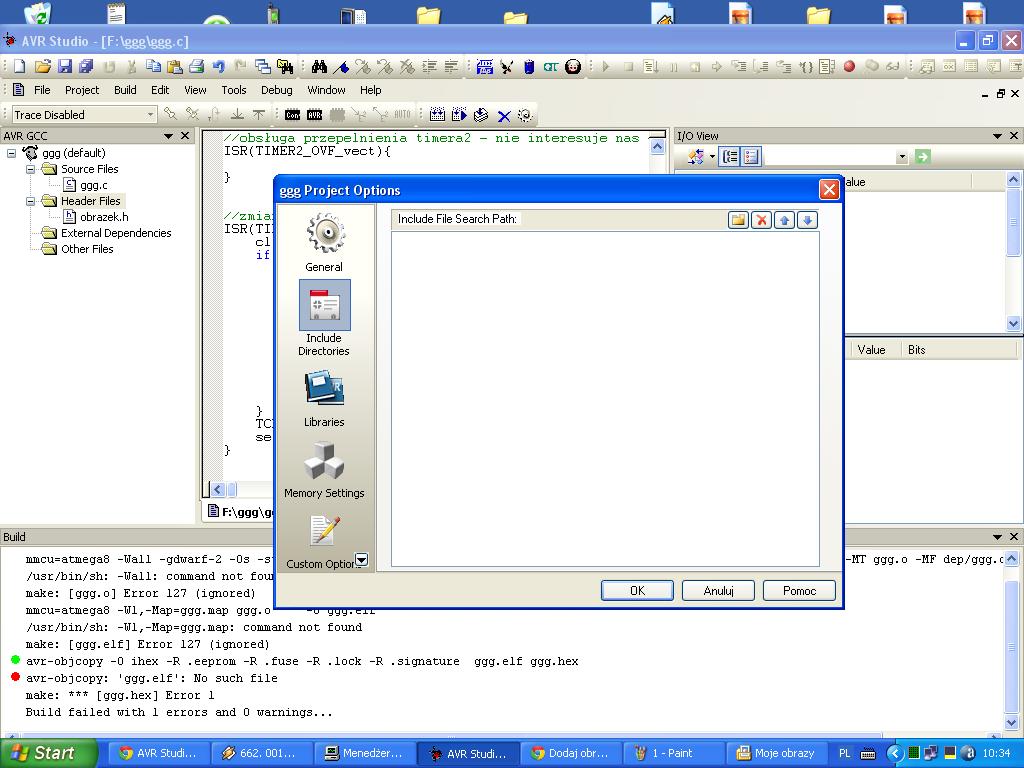The width and height of the screenshot is (1024, 768).
Task: Click the red breakpoint circle icon
Action: tap(849, 66)
